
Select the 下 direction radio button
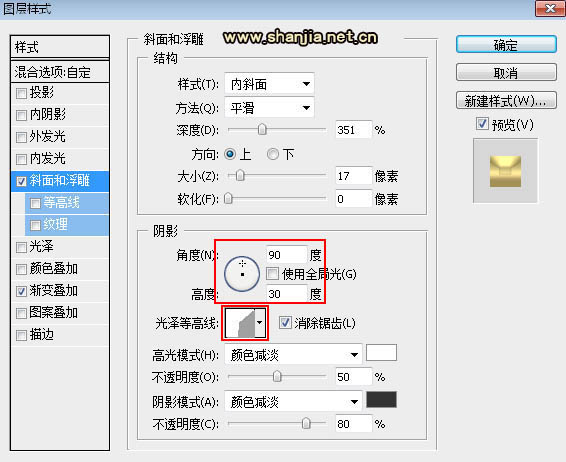(273, 154)
